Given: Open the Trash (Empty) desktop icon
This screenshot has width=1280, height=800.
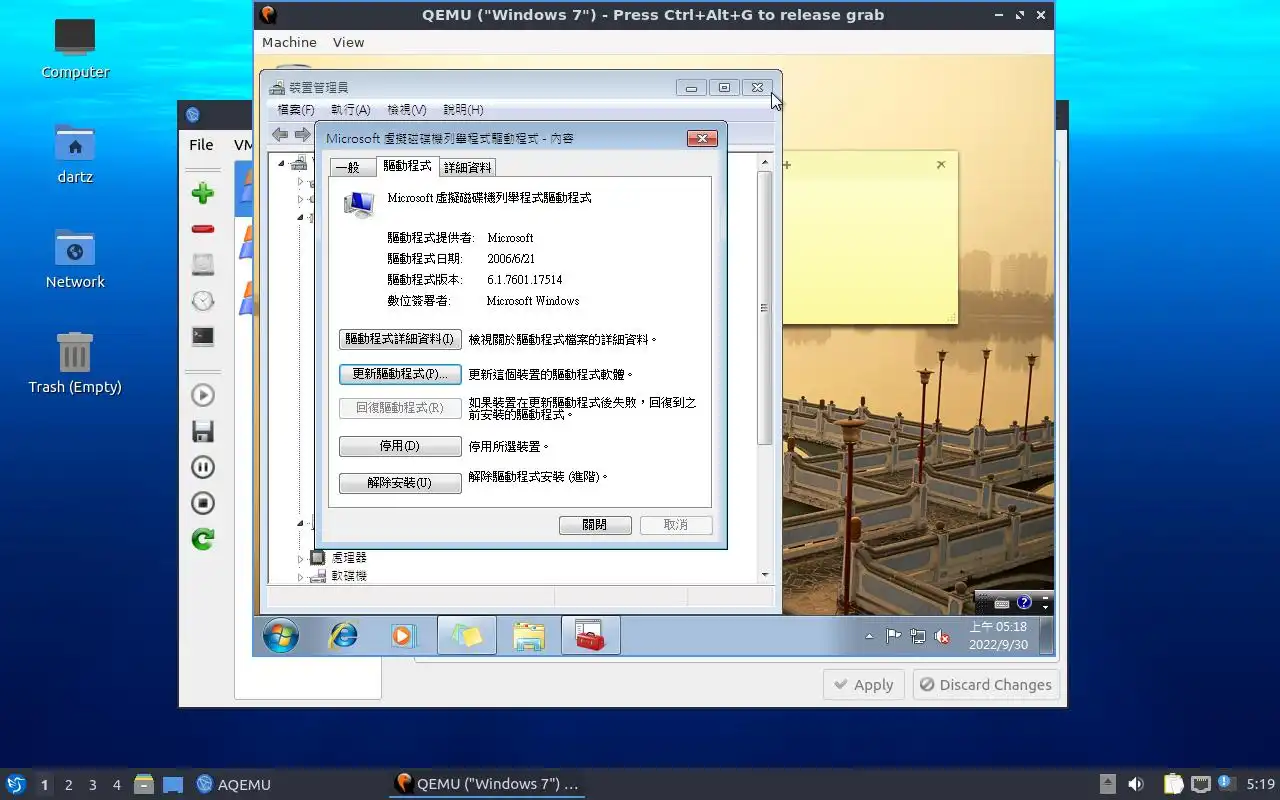Looking at the screenshot, I should (x=75, y=363).
